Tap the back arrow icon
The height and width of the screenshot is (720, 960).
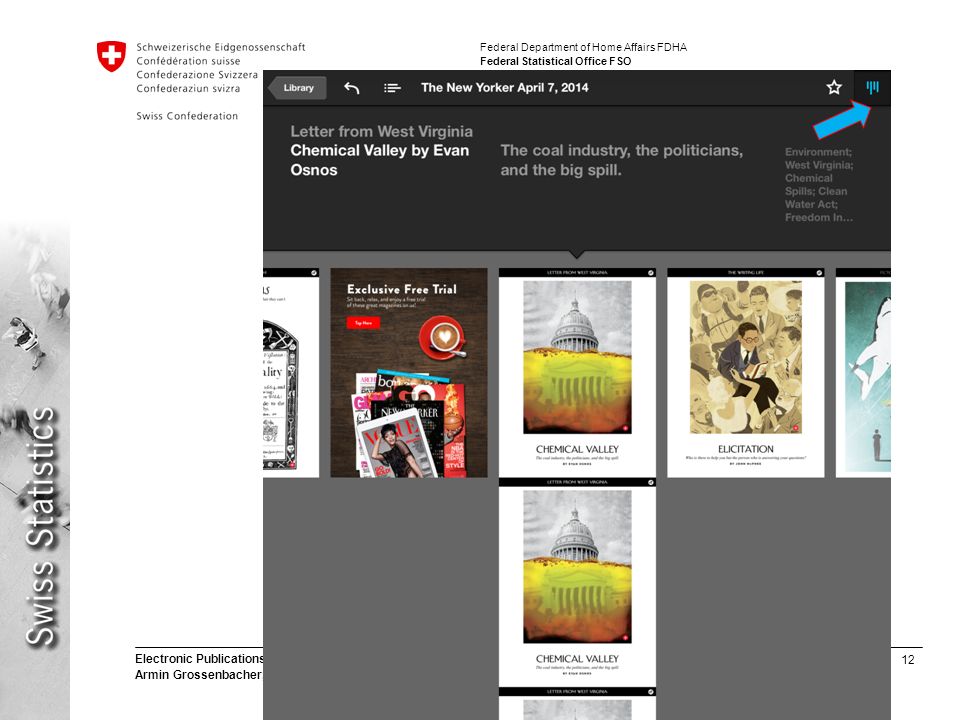(x=351, y=88)
